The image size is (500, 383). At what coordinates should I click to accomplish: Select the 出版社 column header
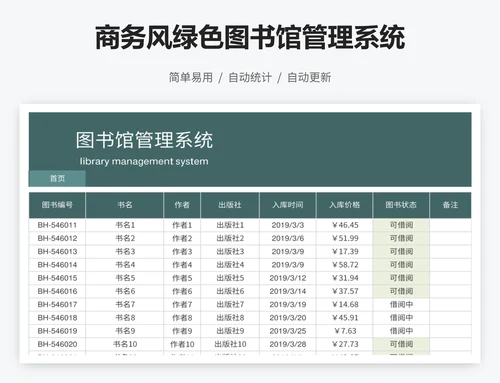click(230, 205)
